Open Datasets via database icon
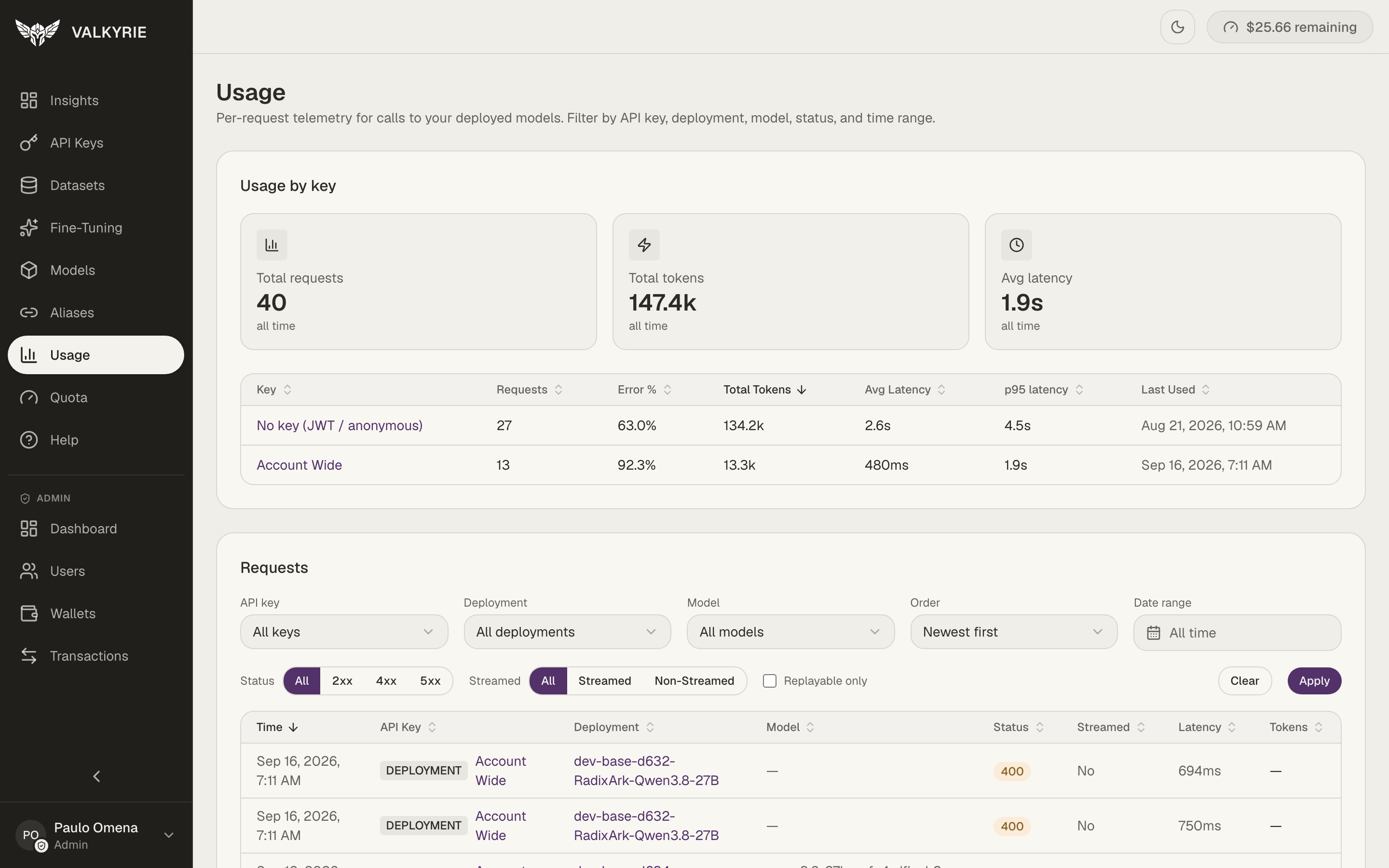The height and width of the screenshot is (868, 1389). click(x=29, y=185)
